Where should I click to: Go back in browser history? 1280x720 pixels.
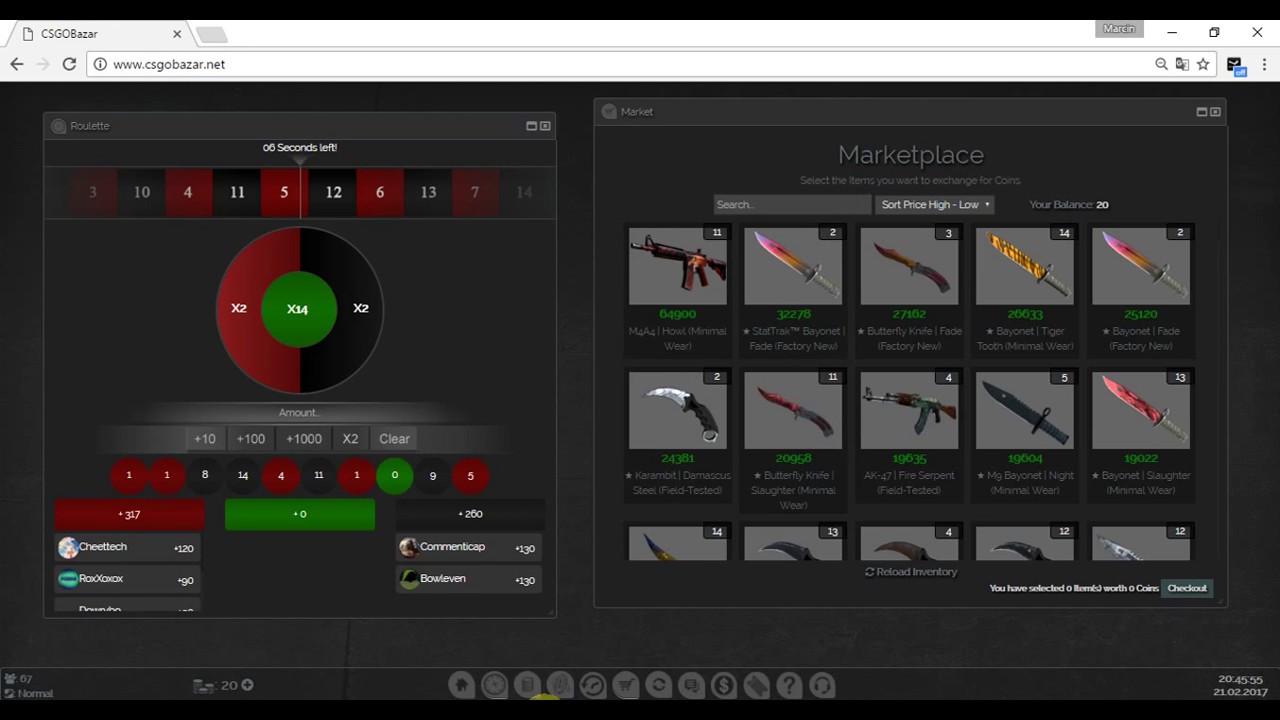(x=17, y=64)
